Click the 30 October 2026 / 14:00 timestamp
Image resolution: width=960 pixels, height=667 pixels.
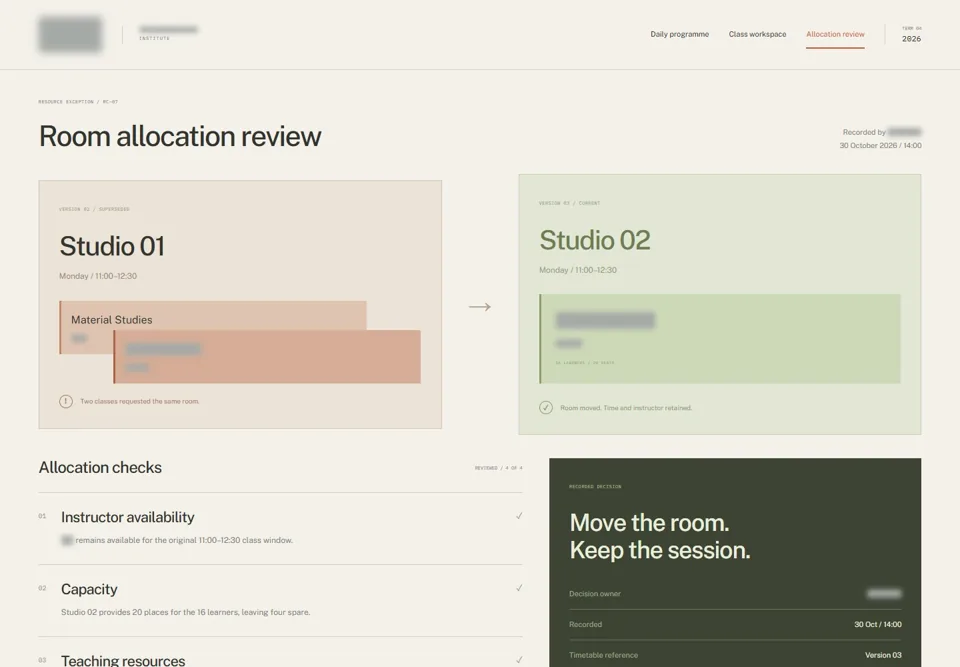point(880,146)
